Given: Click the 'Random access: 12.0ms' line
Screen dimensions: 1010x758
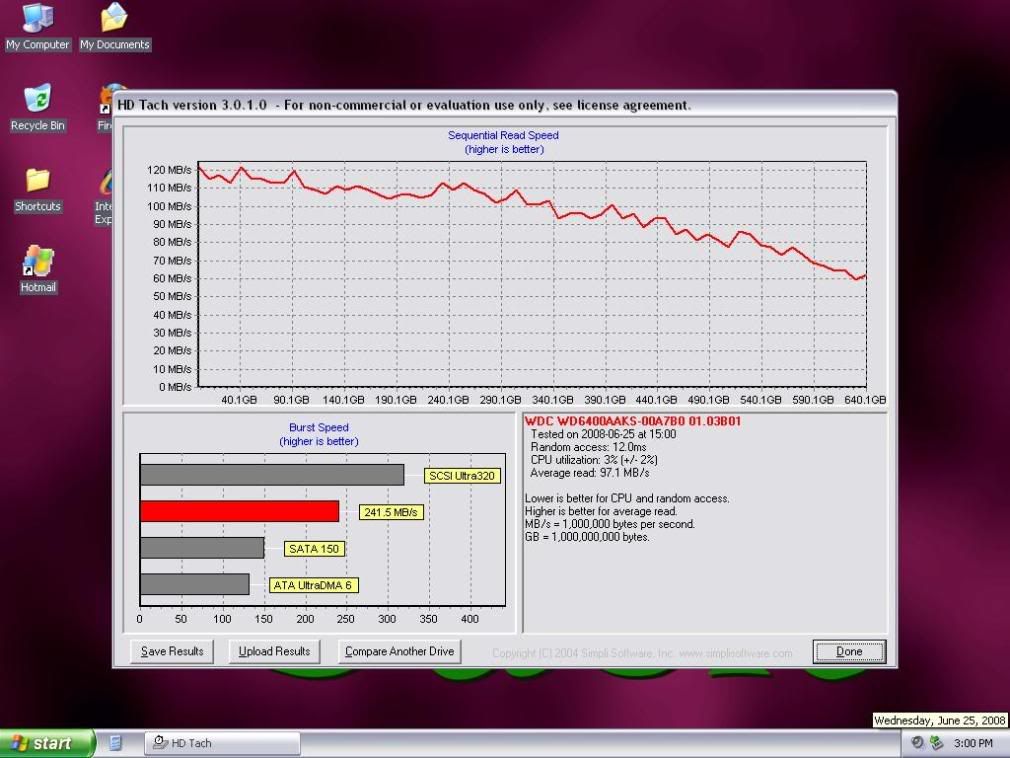Looking at the screenshot, I should coord(588,447).
